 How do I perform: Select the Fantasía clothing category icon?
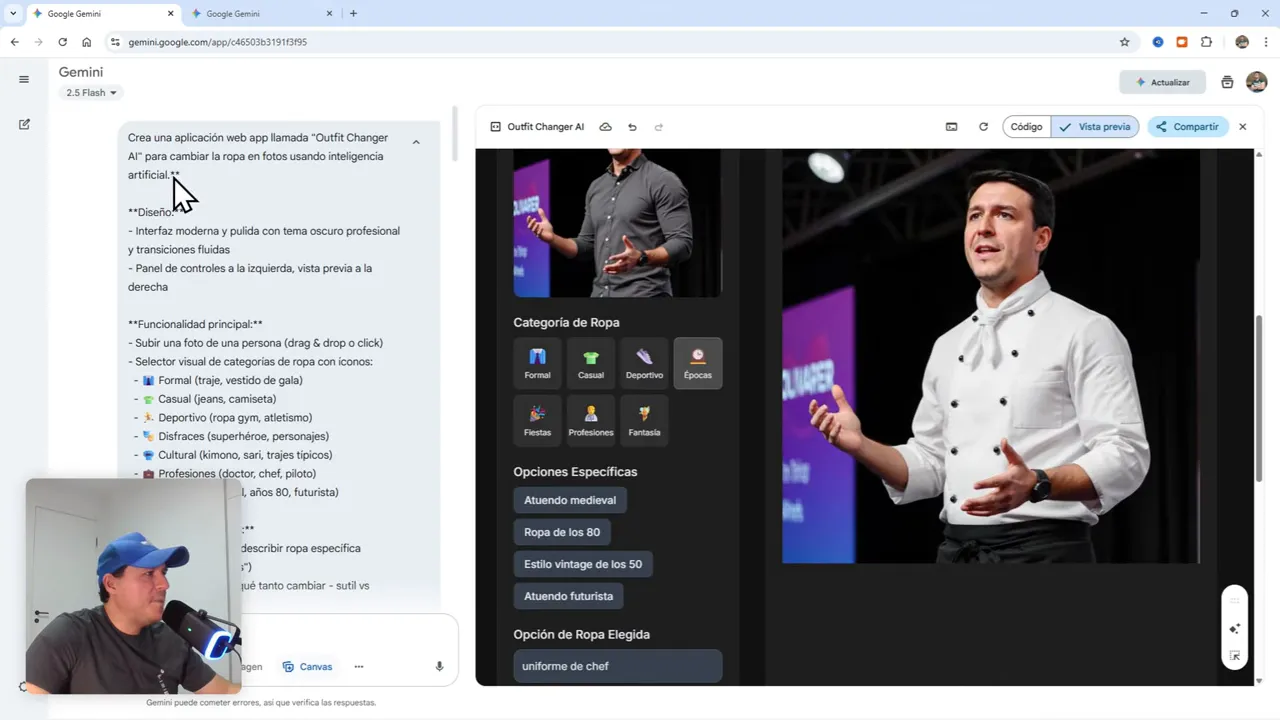pos(644,419)
